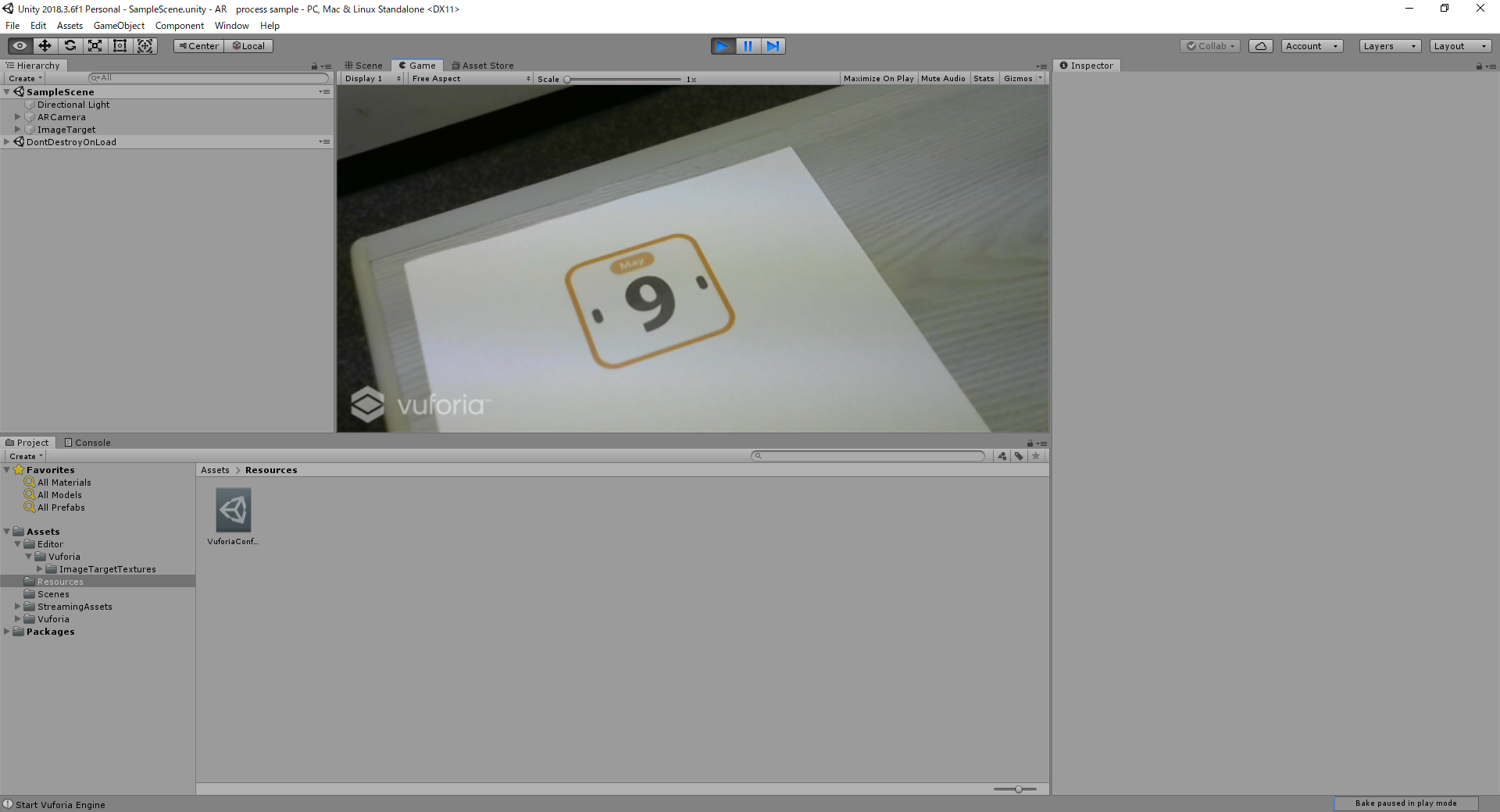Toggle Mute Audio
This screenshot has width=1500, height=812.
(943, 79)
